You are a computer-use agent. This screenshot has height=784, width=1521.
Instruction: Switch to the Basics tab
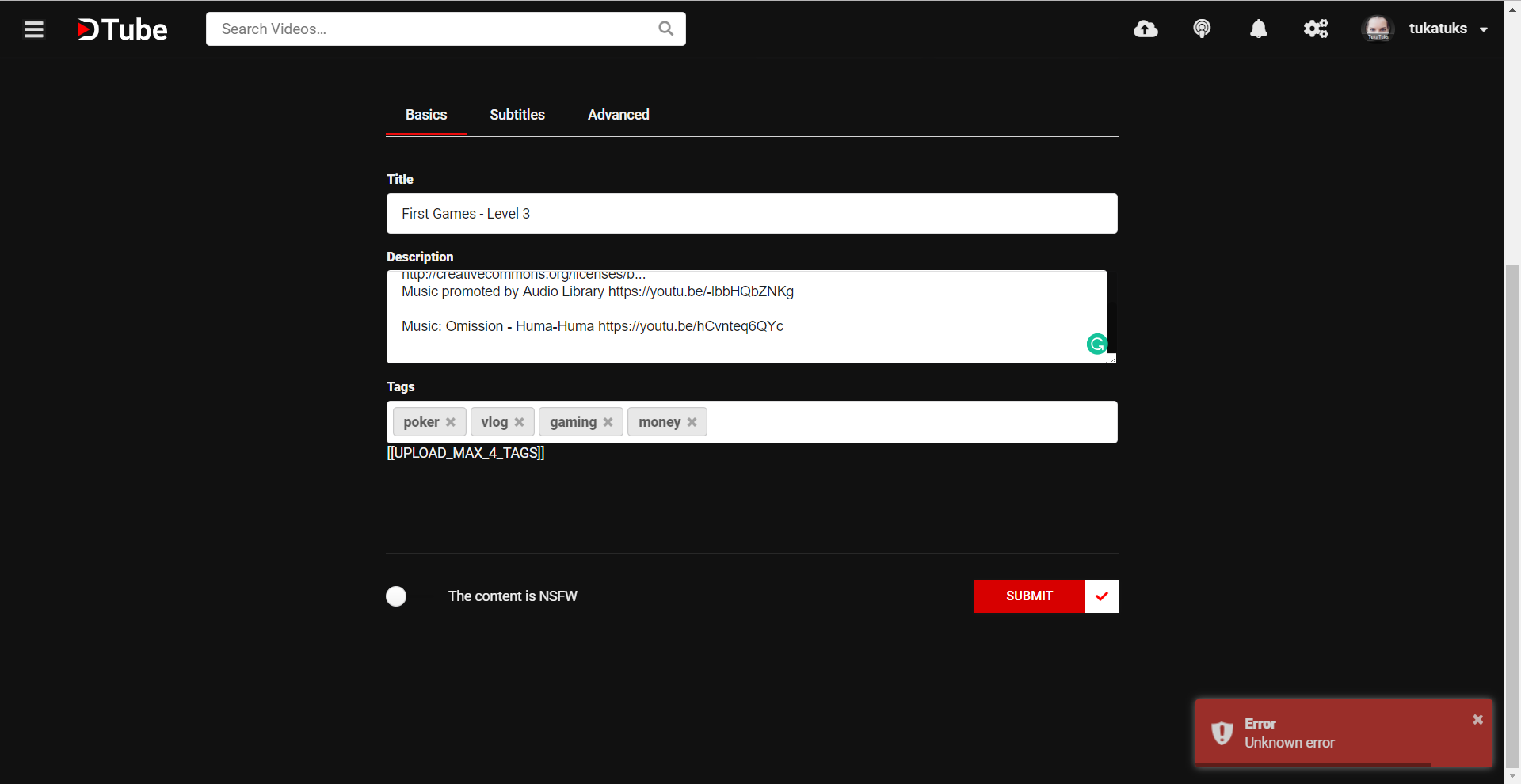coord(426,115)
